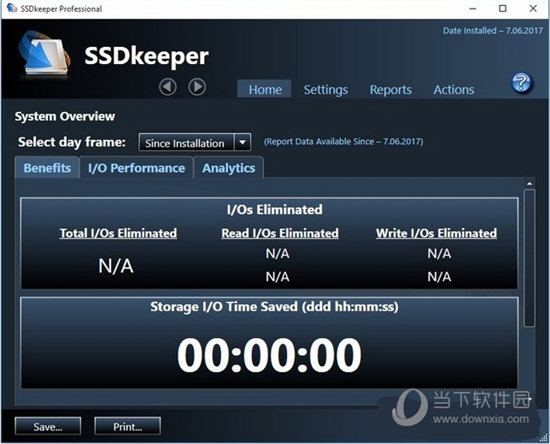This screenshot has width=550, height=444.
Task: Click Write I/Os Eliminated link
Action: (436, 233)
